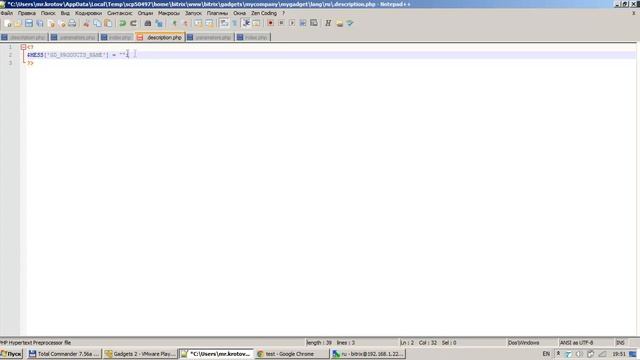Click the Save Recorded Macro icon
Image resolution: width=640 pixels, height=360 pixels.
314,24
